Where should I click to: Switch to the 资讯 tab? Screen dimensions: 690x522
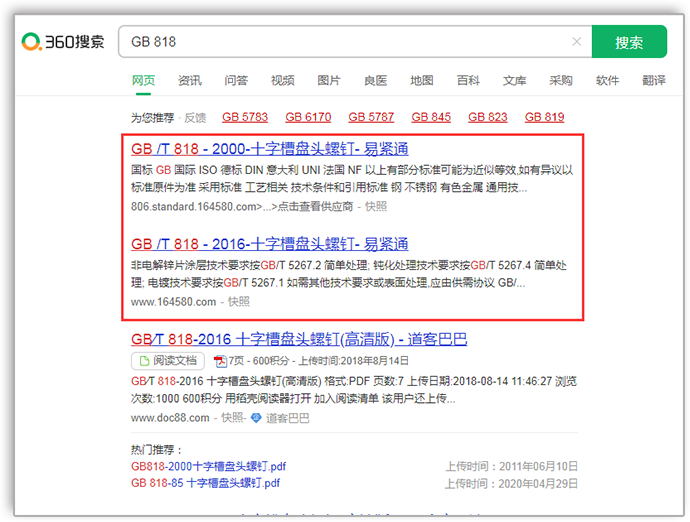tap(189, 80)
